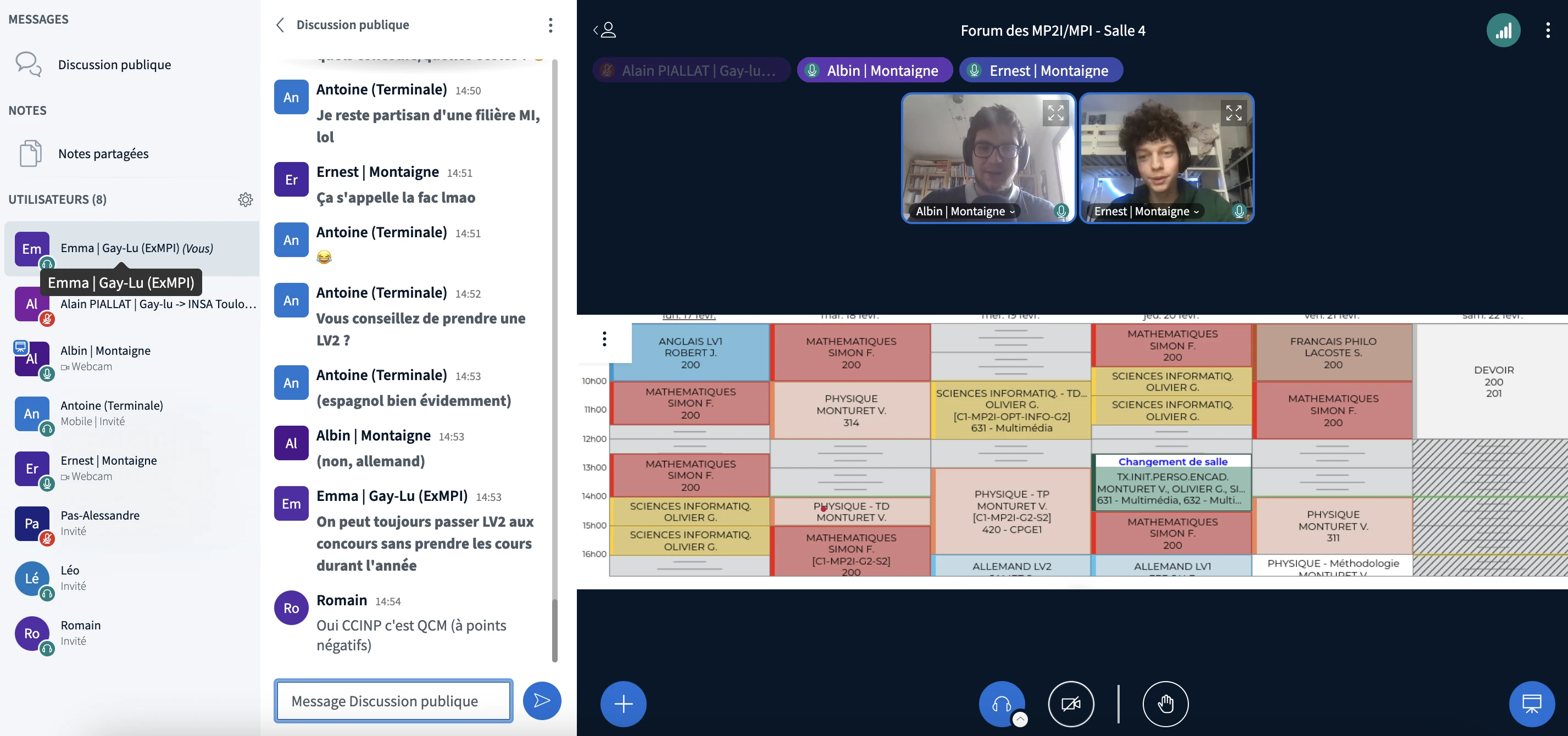Viewport: 1568px width, 736px height.
Task: Share webcam button
Action: pyautogui.click(x=1071, y=704)
